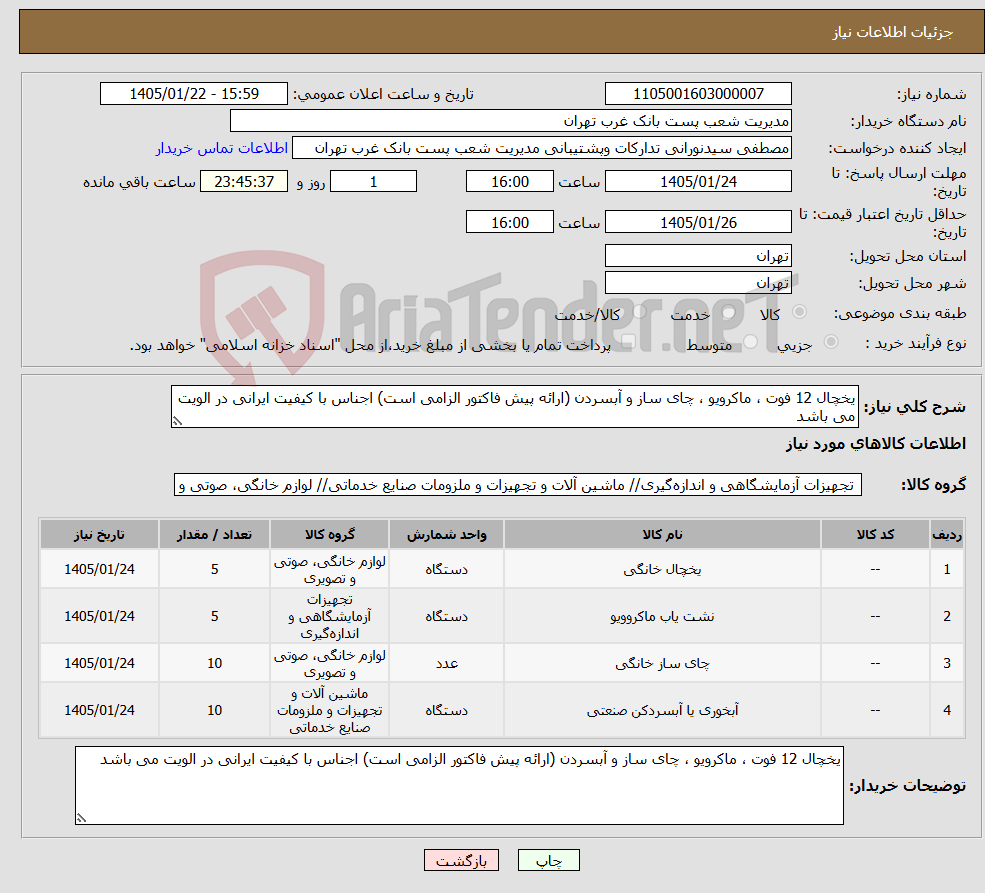The image size is (985, 893).
Task: Click the remaining time 23:45:37 field
Action: click(x=244, y=181)
